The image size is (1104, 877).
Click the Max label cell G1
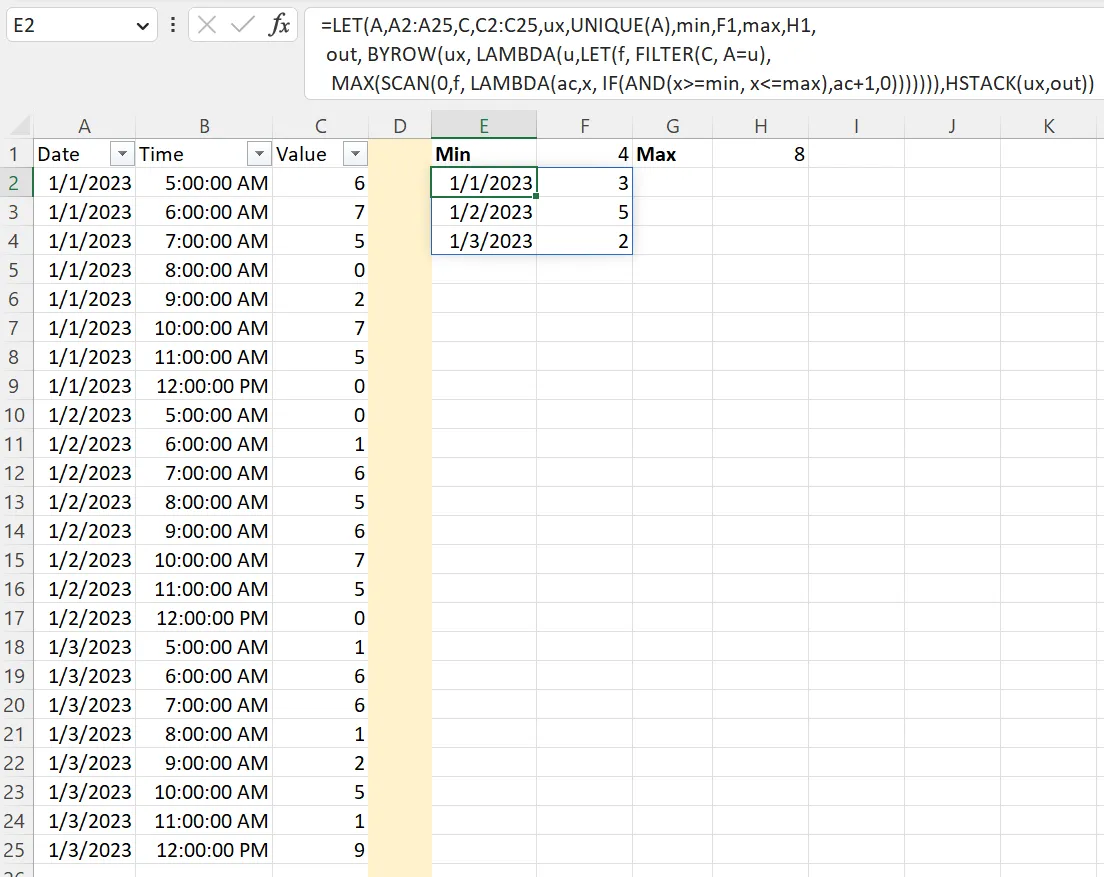click(672, 153)
